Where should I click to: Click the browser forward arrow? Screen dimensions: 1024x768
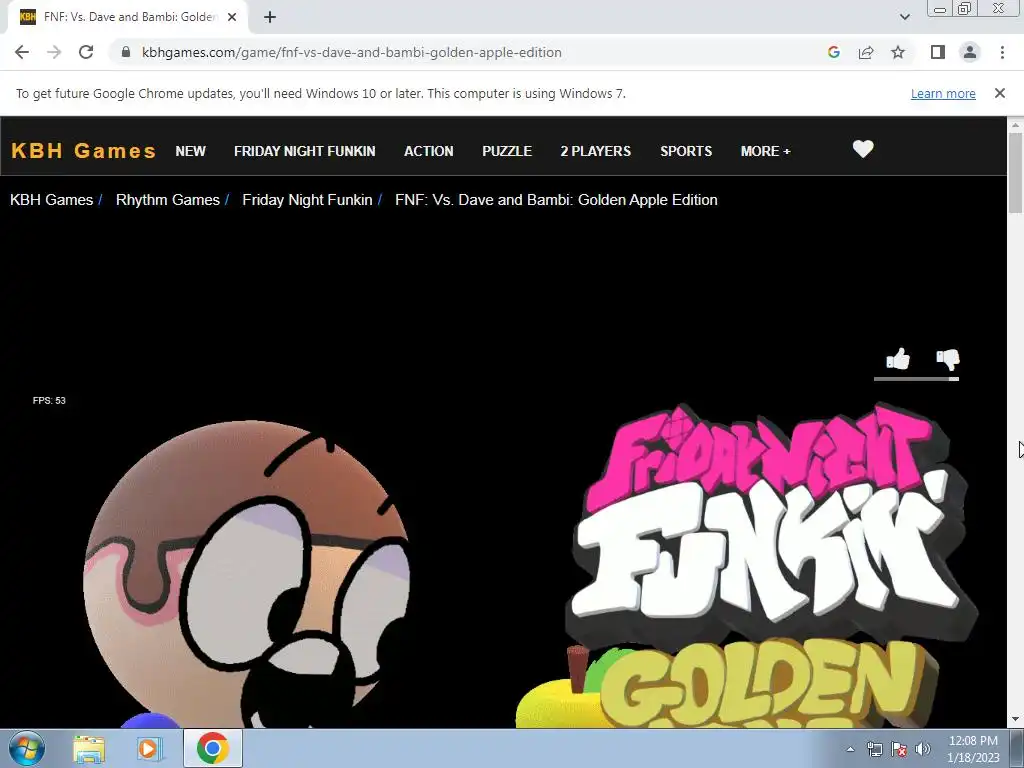(54, 52)
